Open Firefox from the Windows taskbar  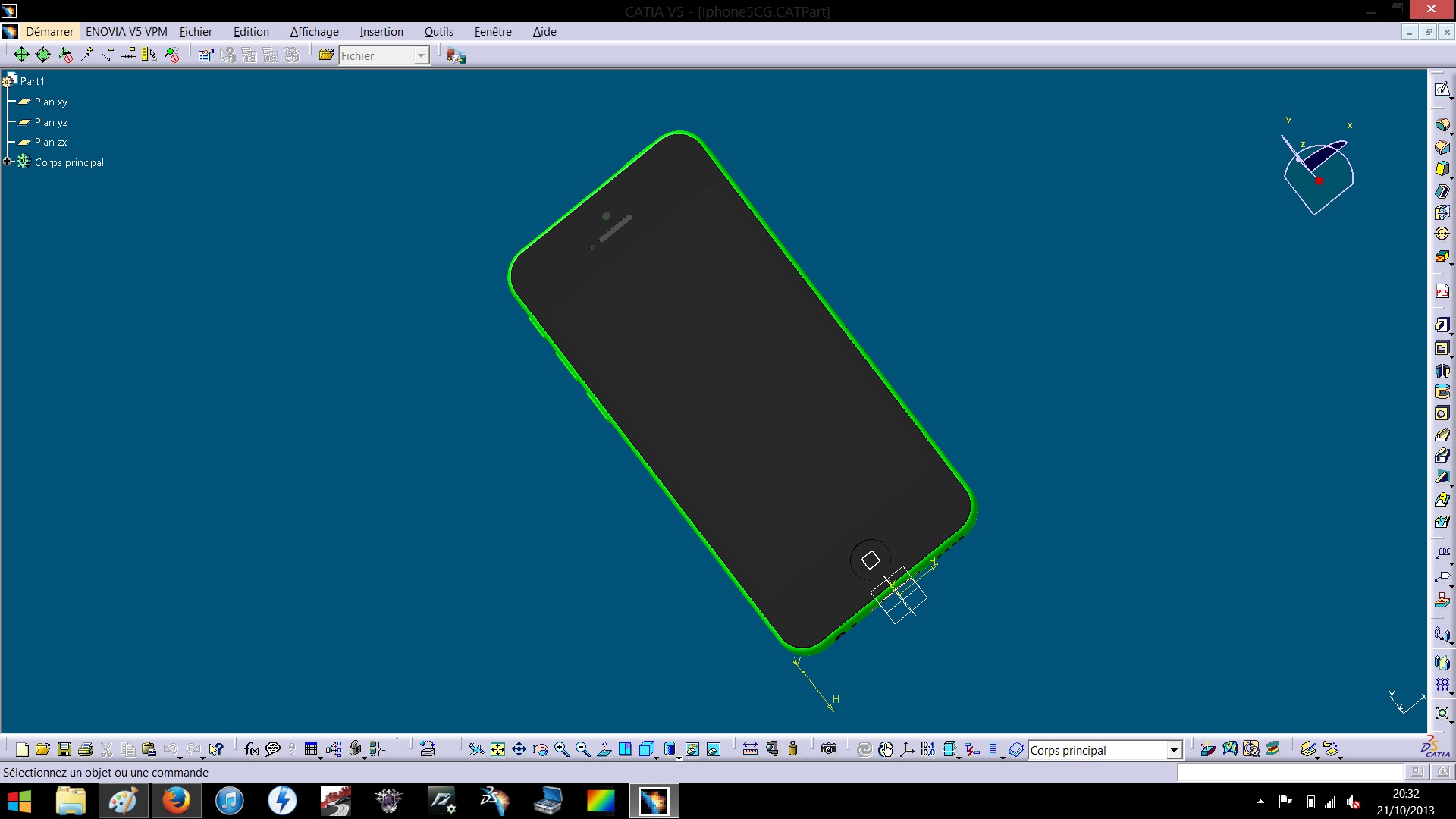176,801
